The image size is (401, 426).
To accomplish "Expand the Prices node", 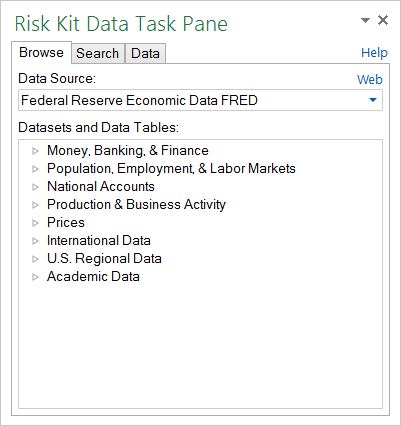I will (x=35, y=223).
